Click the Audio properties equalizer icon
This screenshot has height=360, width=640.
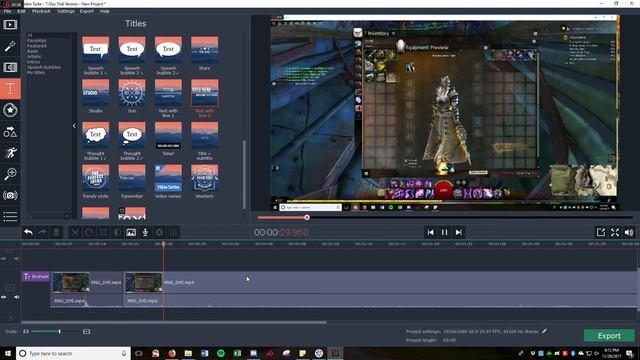click(173, 232)
